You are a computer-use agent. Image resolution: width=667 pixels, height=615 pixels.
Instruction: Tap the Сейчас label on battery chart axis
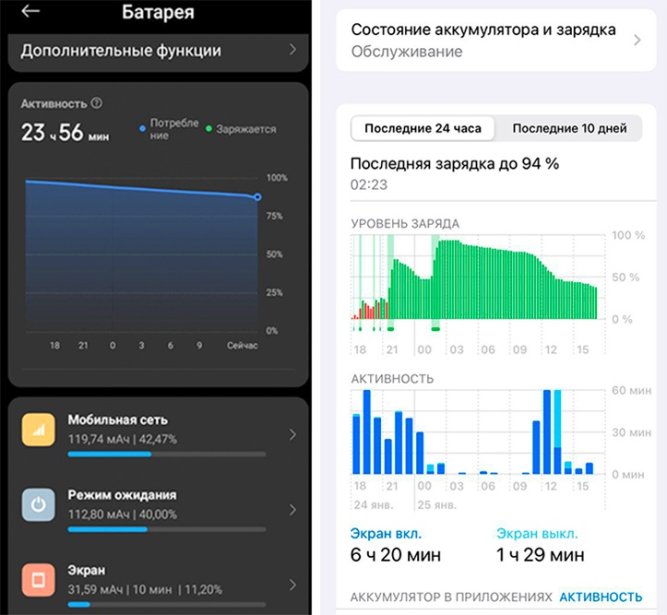coord(242,345)
